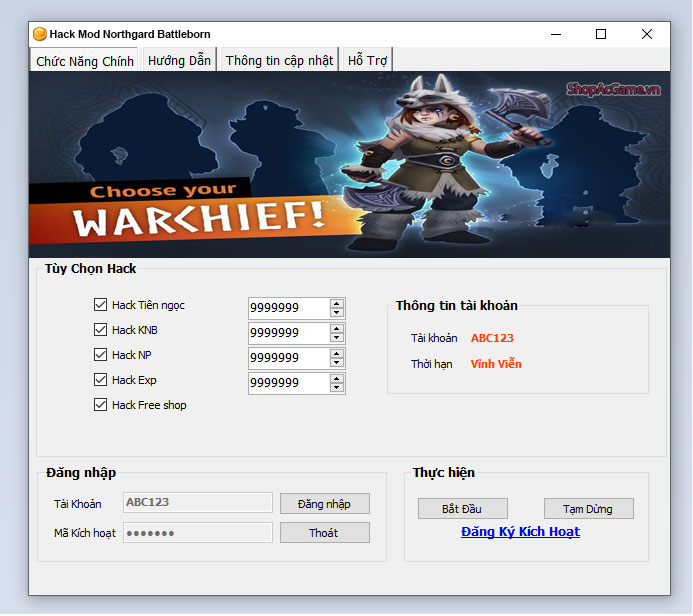Open the Hướng Dẫn tab
Image resolution: width=693 pixels, height=616 pixels.
(x=179, y=60)
